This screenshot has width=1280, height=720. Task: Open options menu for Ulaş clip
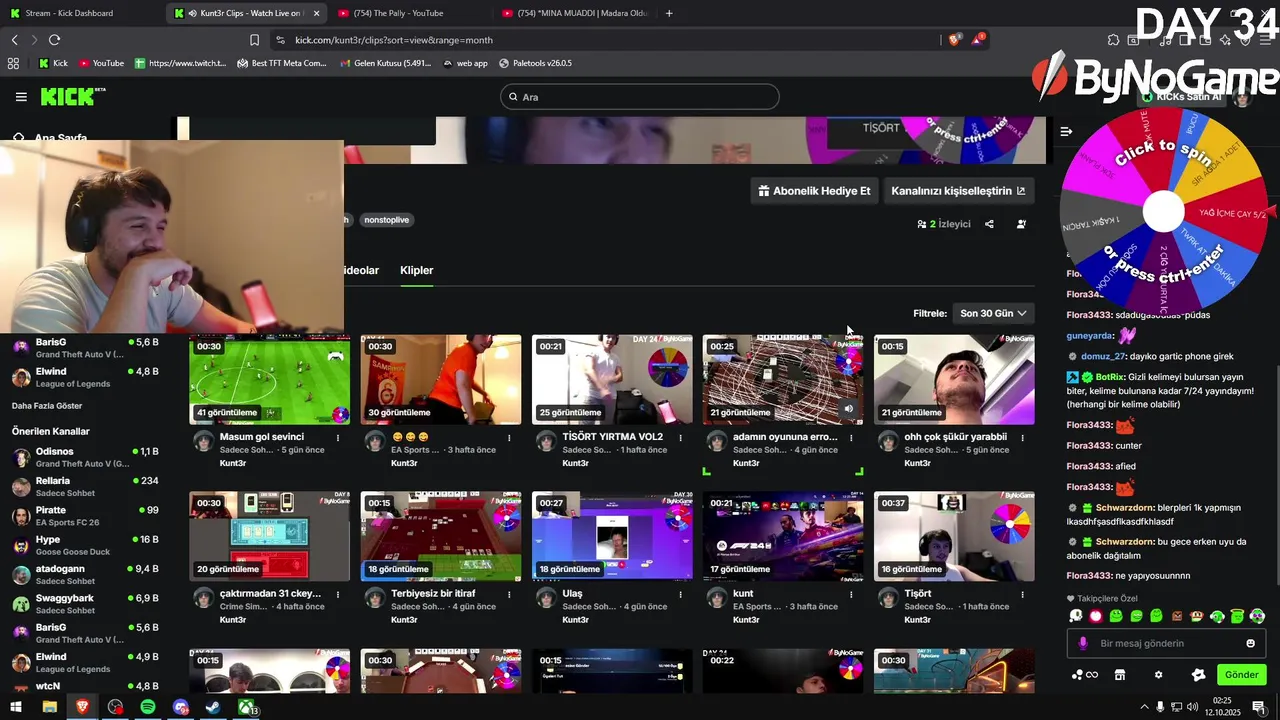(680, 594)
